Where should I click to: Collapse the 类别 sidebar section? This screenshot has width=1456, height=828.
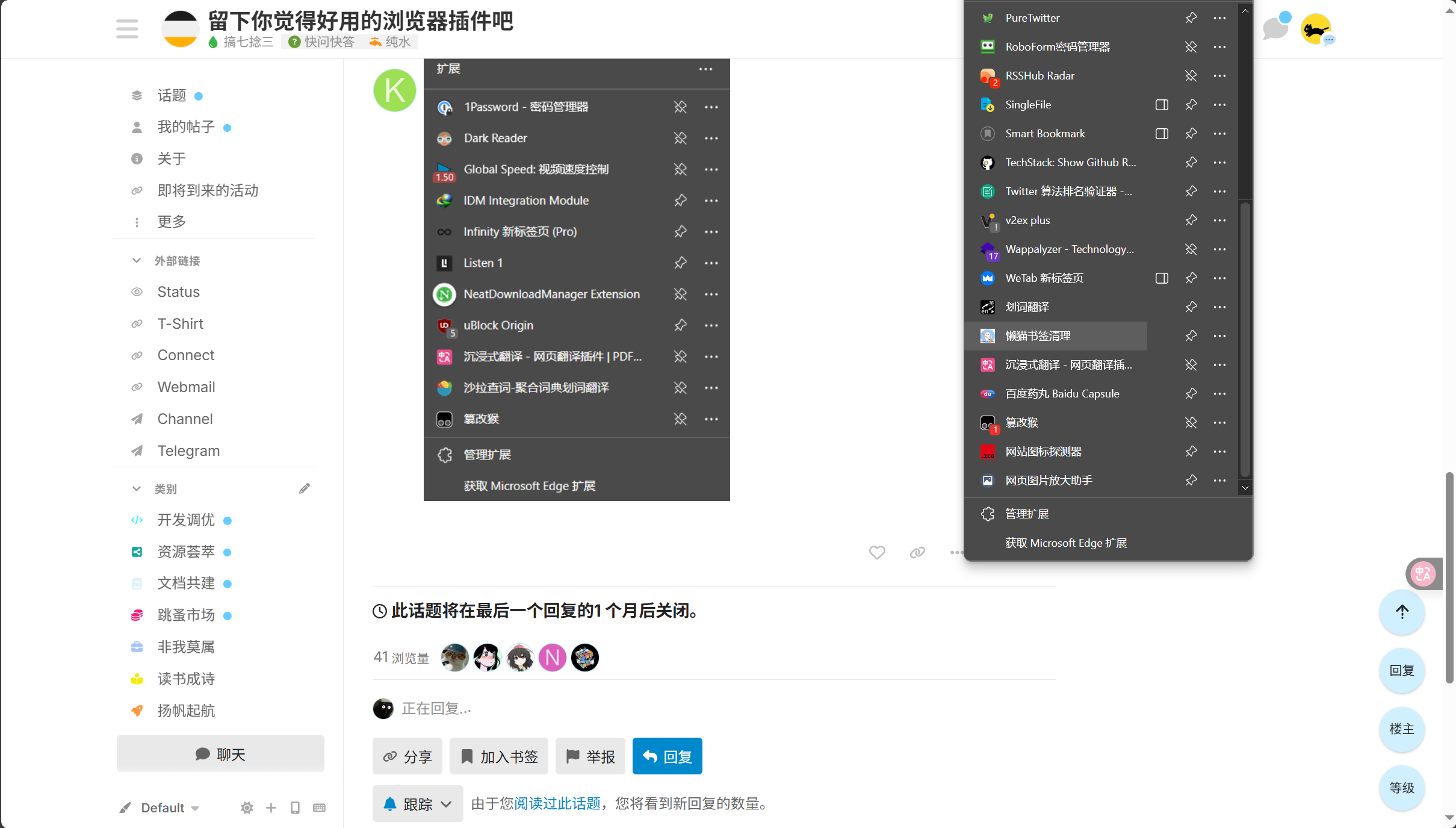[137, 488]
